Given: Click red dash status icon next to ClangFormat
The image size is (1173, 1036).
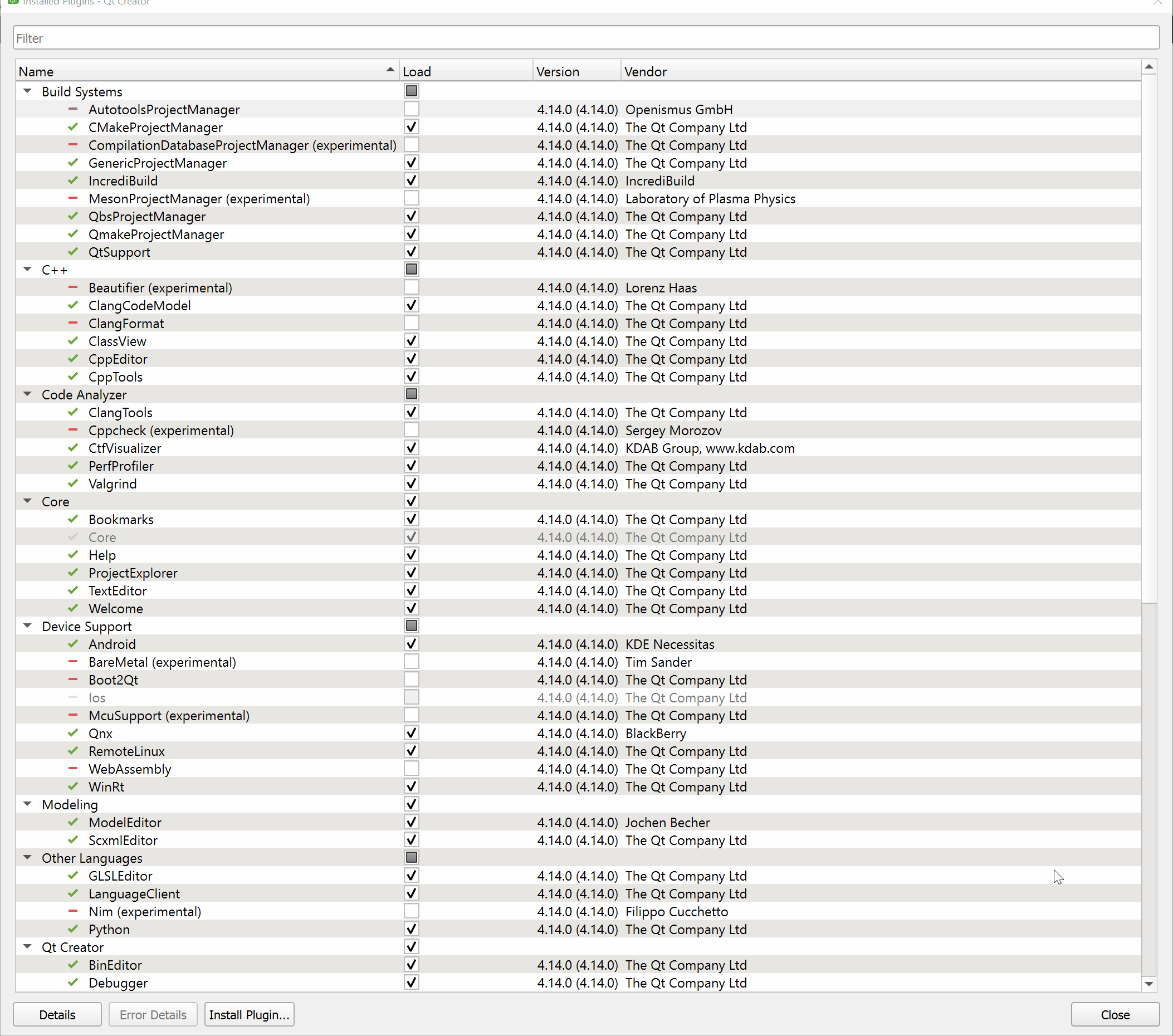Looking at the screenshot, I should coord(73,323).
